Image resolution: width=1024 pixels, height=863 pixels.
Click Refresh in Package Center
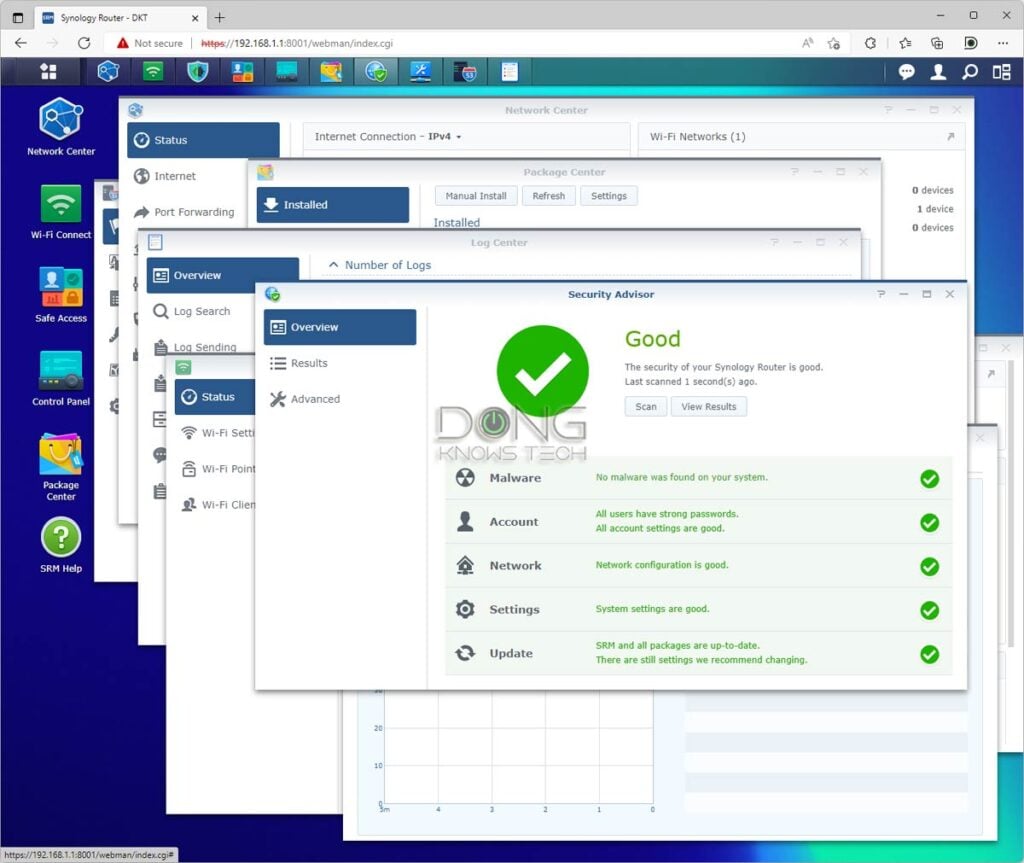point(549,196)
